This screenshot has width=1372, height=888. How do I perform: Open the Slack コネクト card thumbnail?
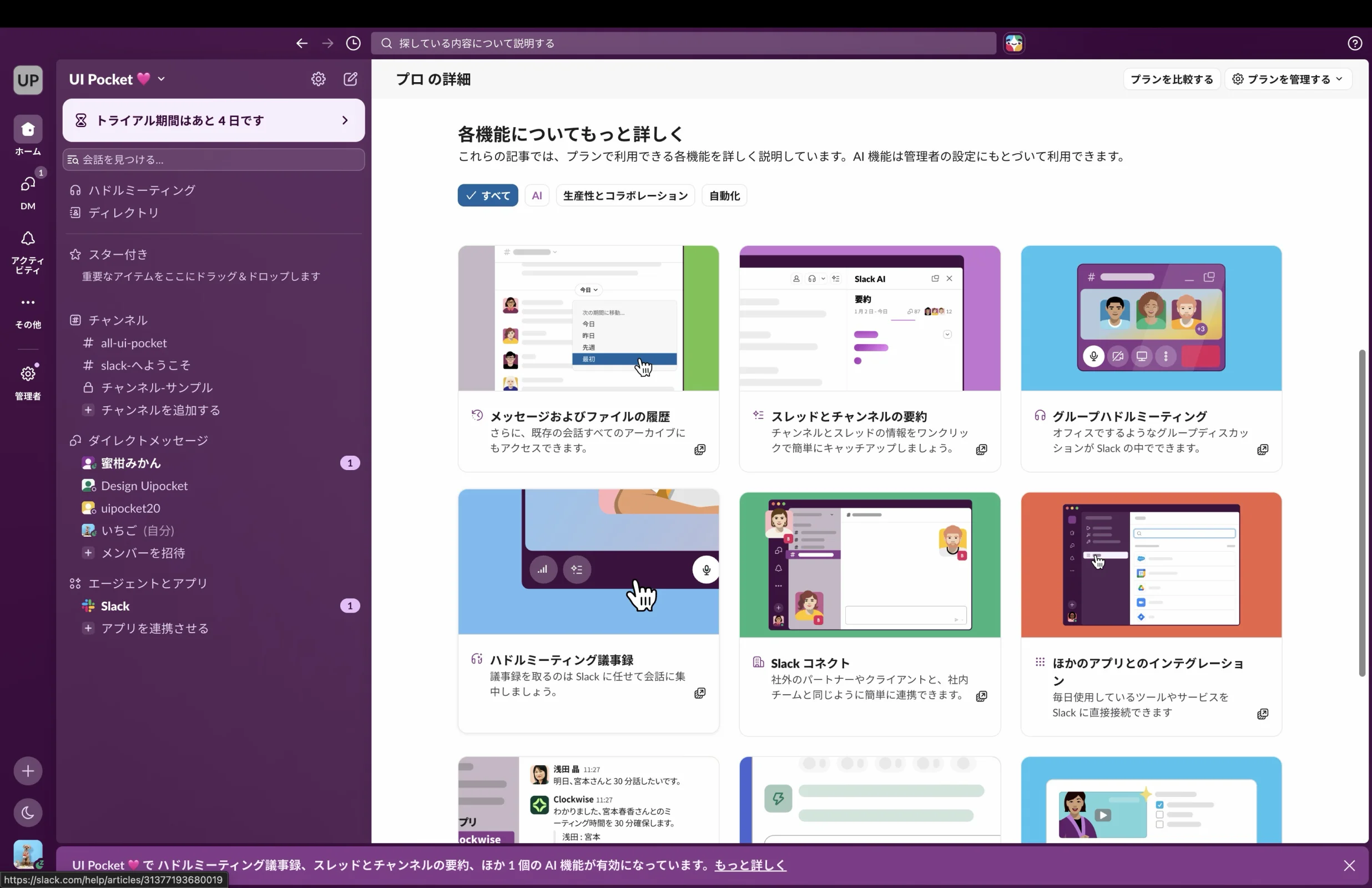pyautogui.click(x=869, y=564)
